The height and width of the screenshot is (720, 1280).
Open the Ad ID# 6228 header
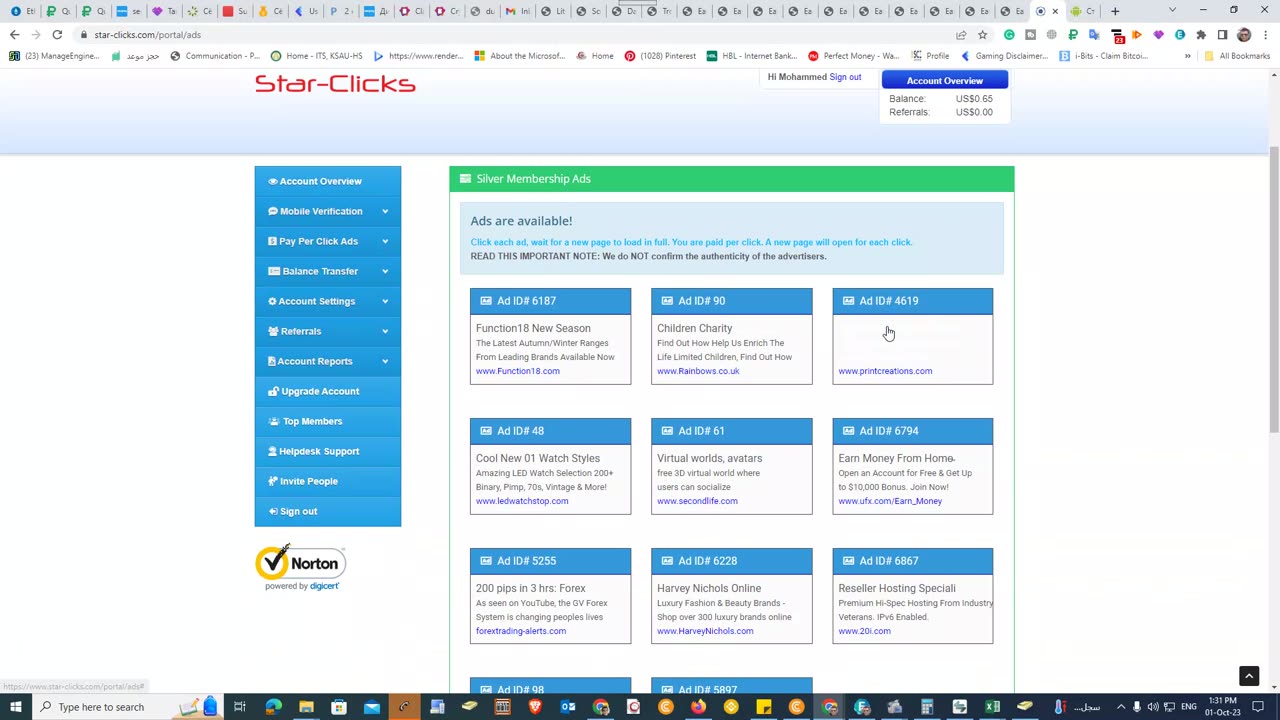tap(731, 561)
